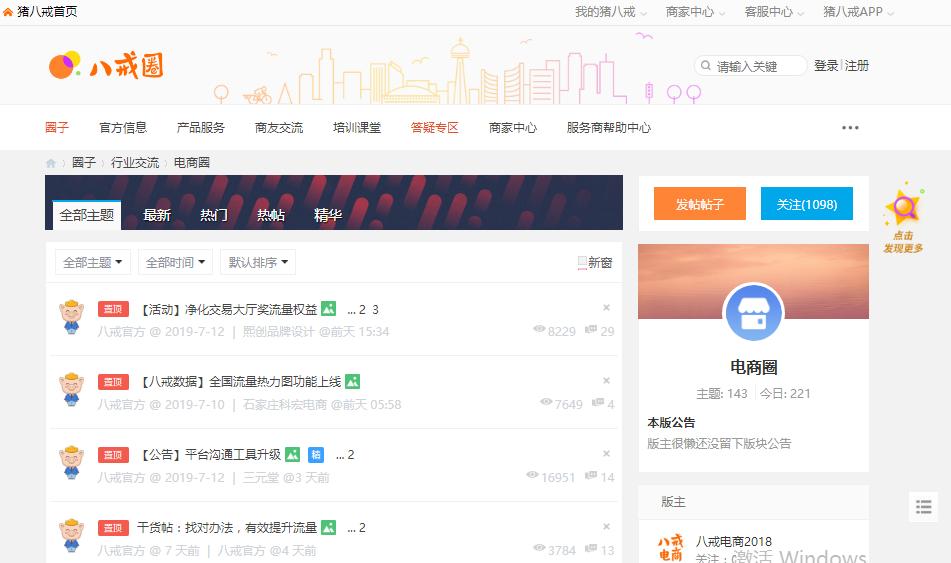Expand the 客服中心 top menu
Image resolution: width=951 pixels, height=563 pixels.
click(x=773, y=12)
